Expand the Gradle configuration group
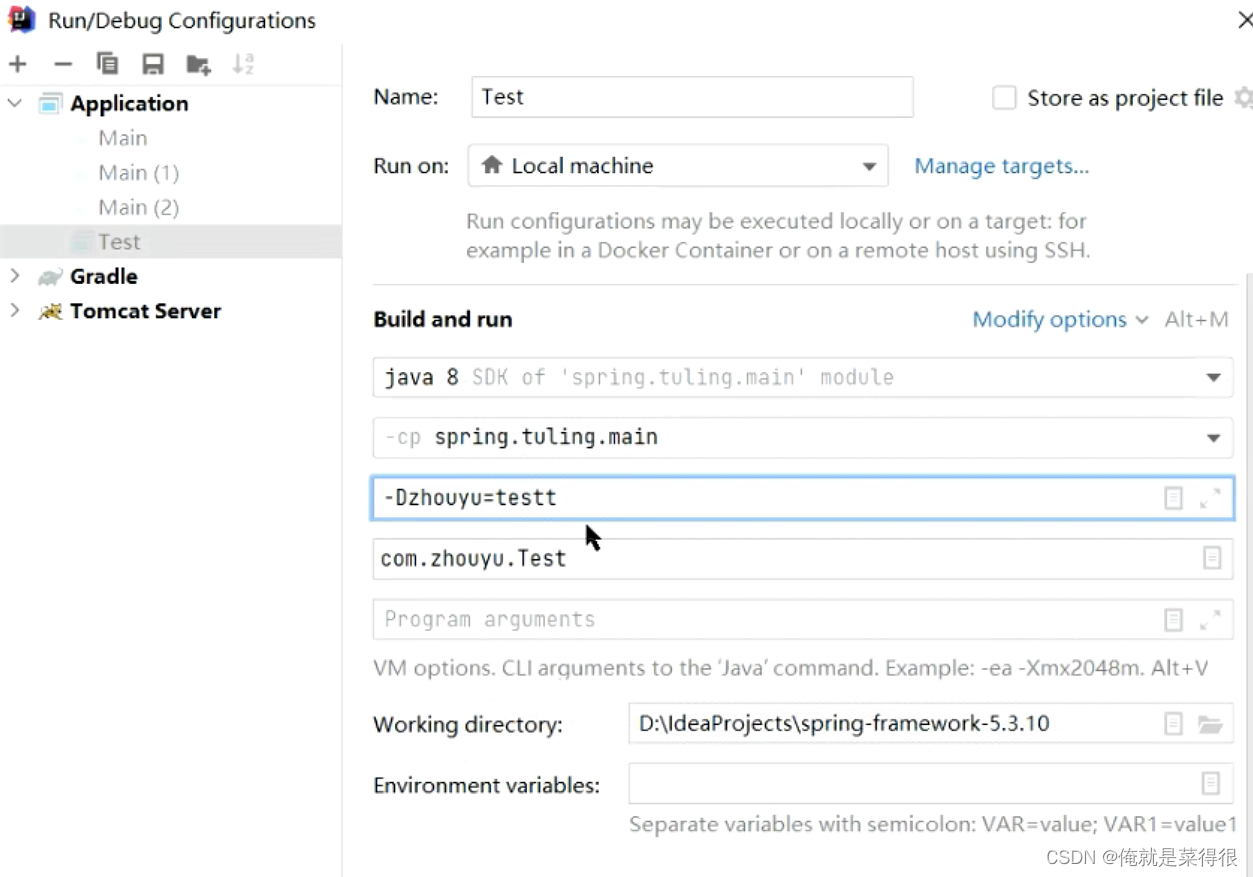The width and height of the screenshot is (1253, 877). click(14, 276)
